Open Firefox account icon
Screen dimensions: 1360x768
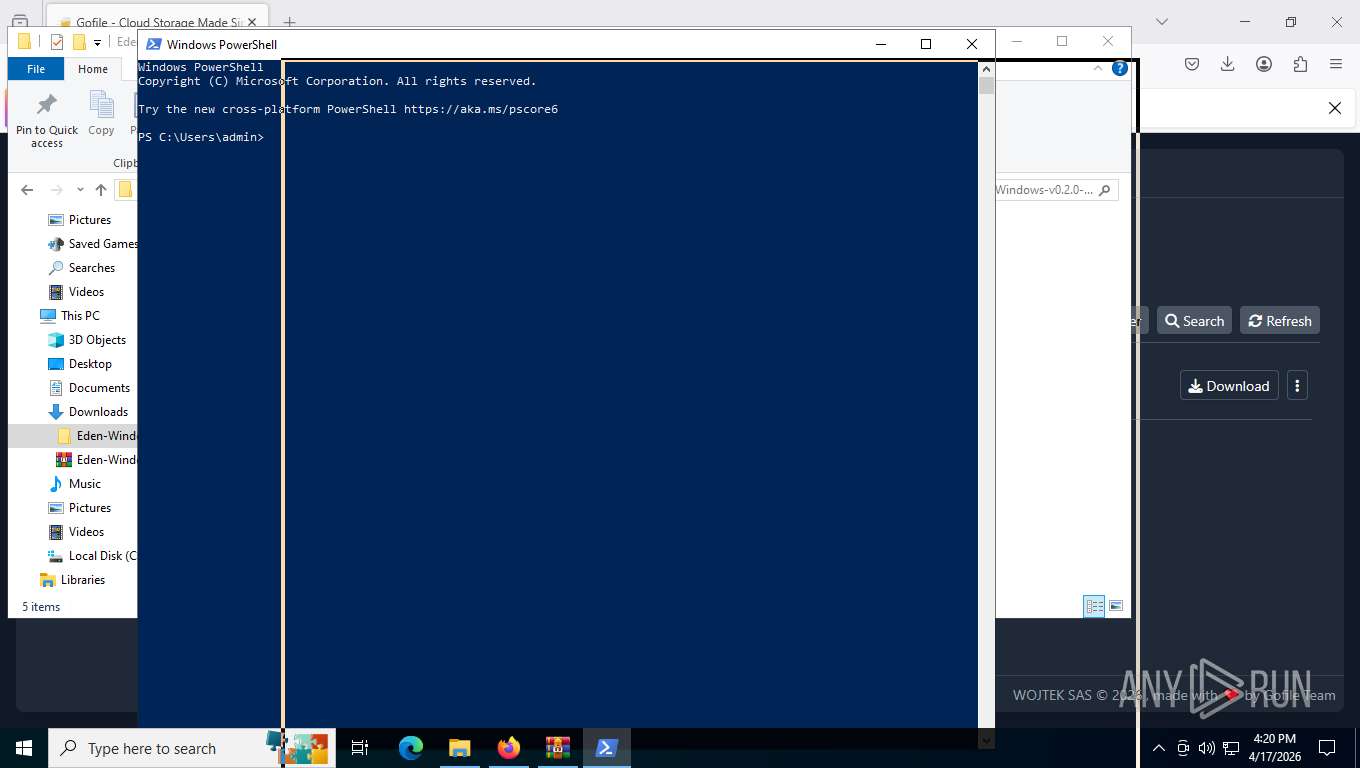pyautogui.click(x=1264, y=64)
